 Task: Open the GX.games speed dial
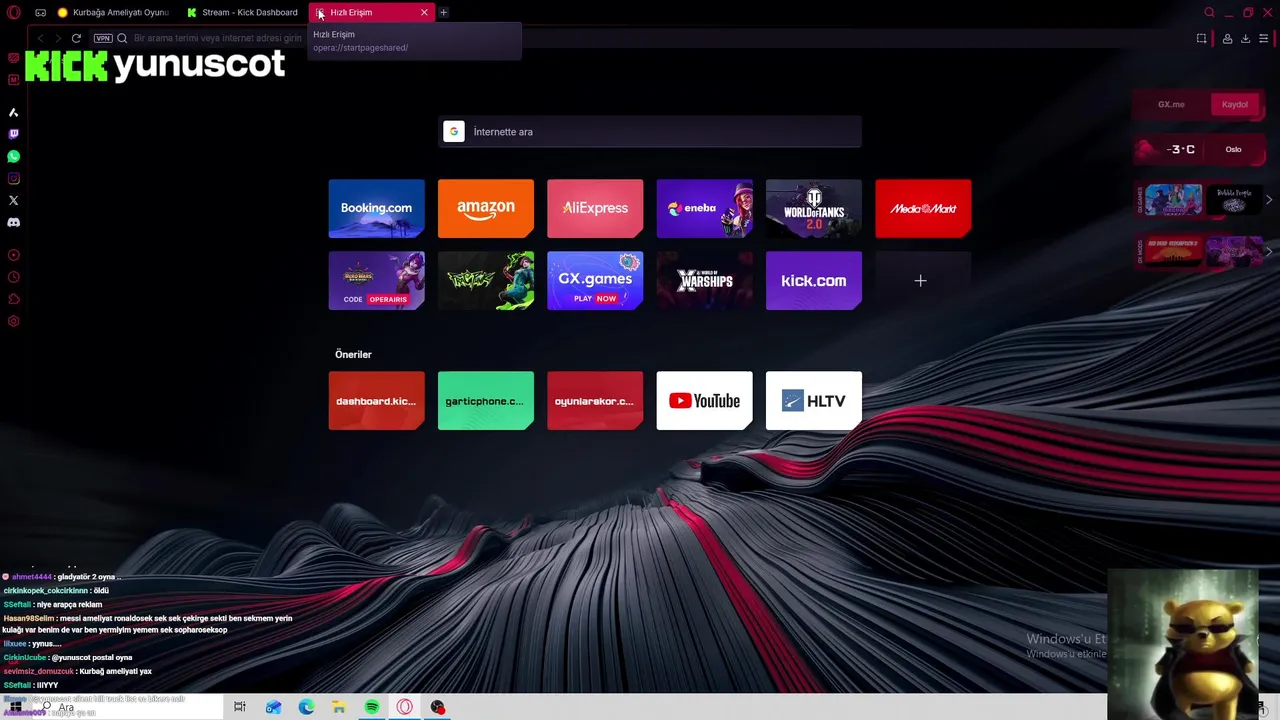(x=595, y=280)
